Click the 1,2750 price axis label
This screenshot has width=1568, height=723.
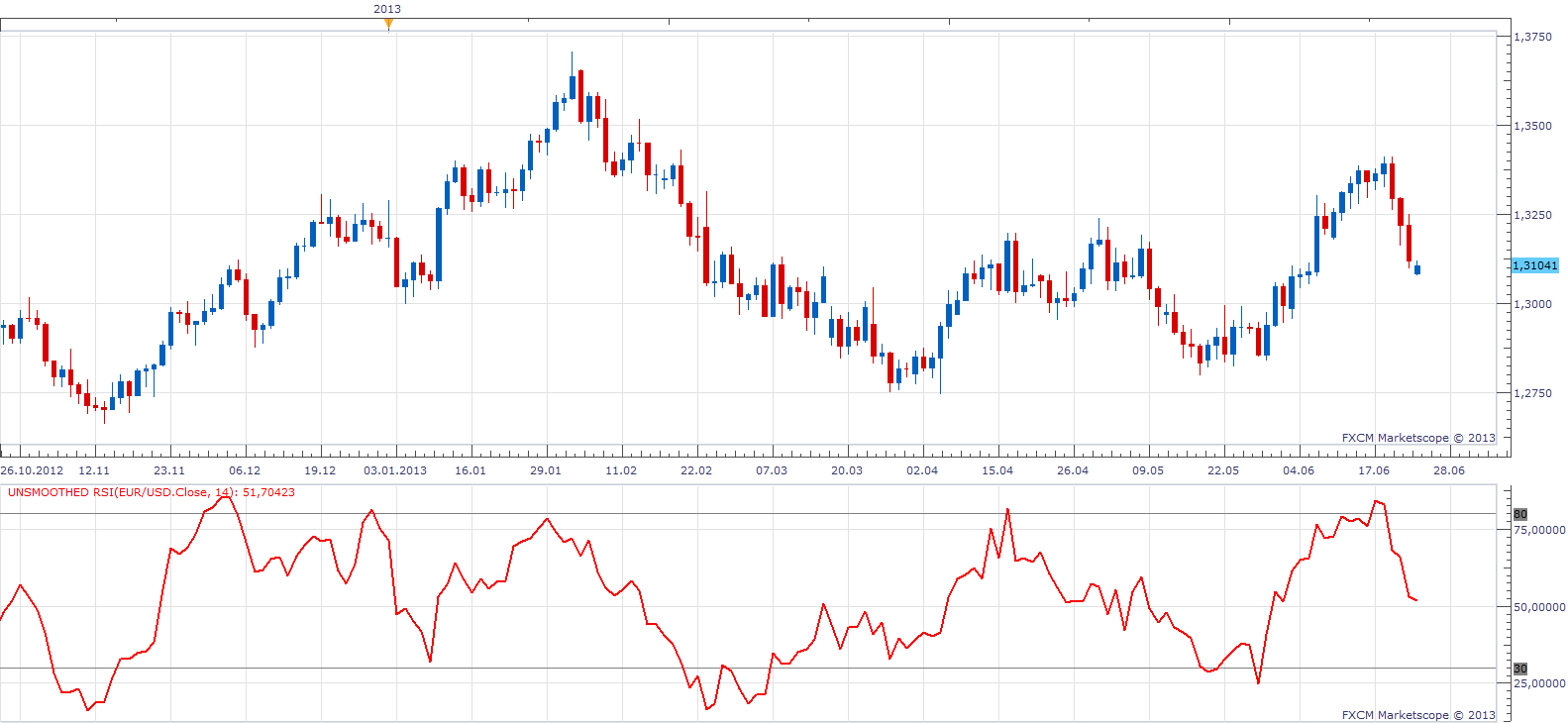[1532, 393]
